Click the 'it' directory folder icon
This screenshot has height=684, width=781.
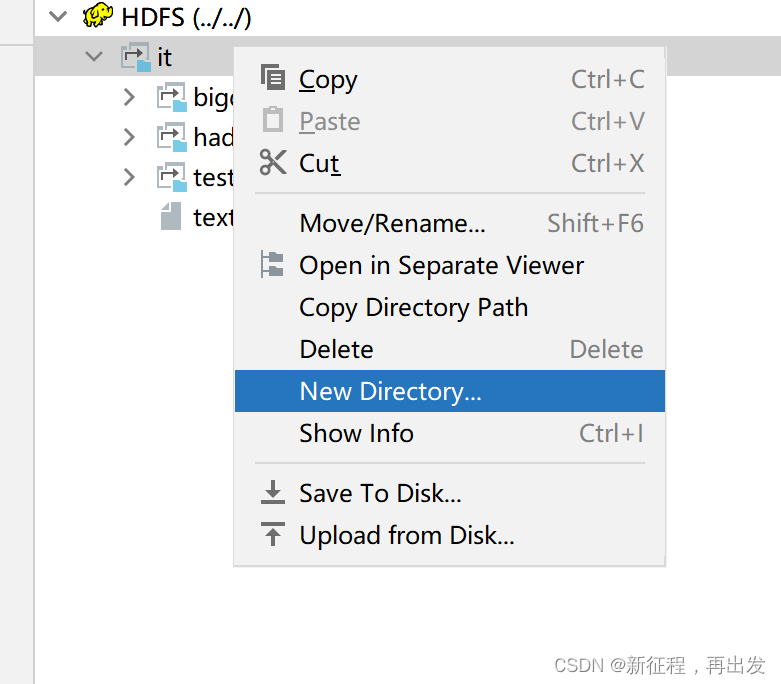click(135, 57)
